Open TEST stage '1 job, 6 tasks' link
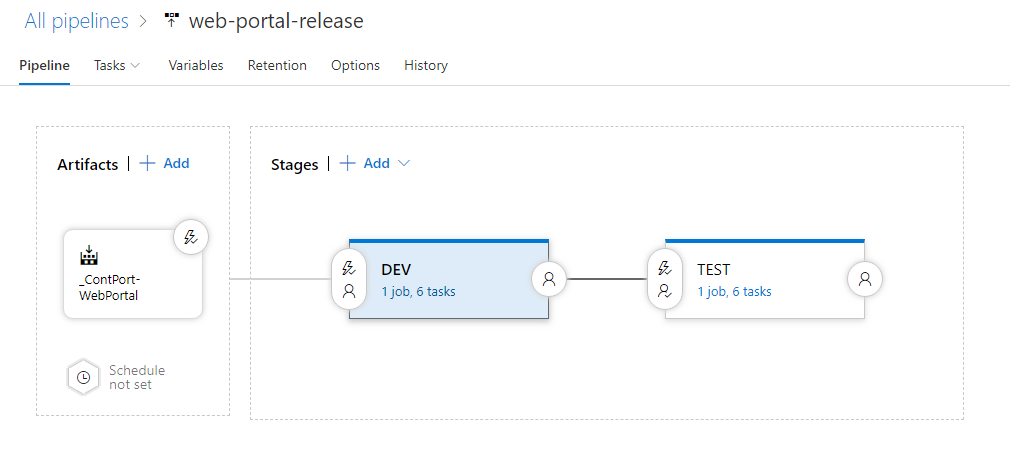This screenshot has height=466, width=1010. [x=734, y=292]
